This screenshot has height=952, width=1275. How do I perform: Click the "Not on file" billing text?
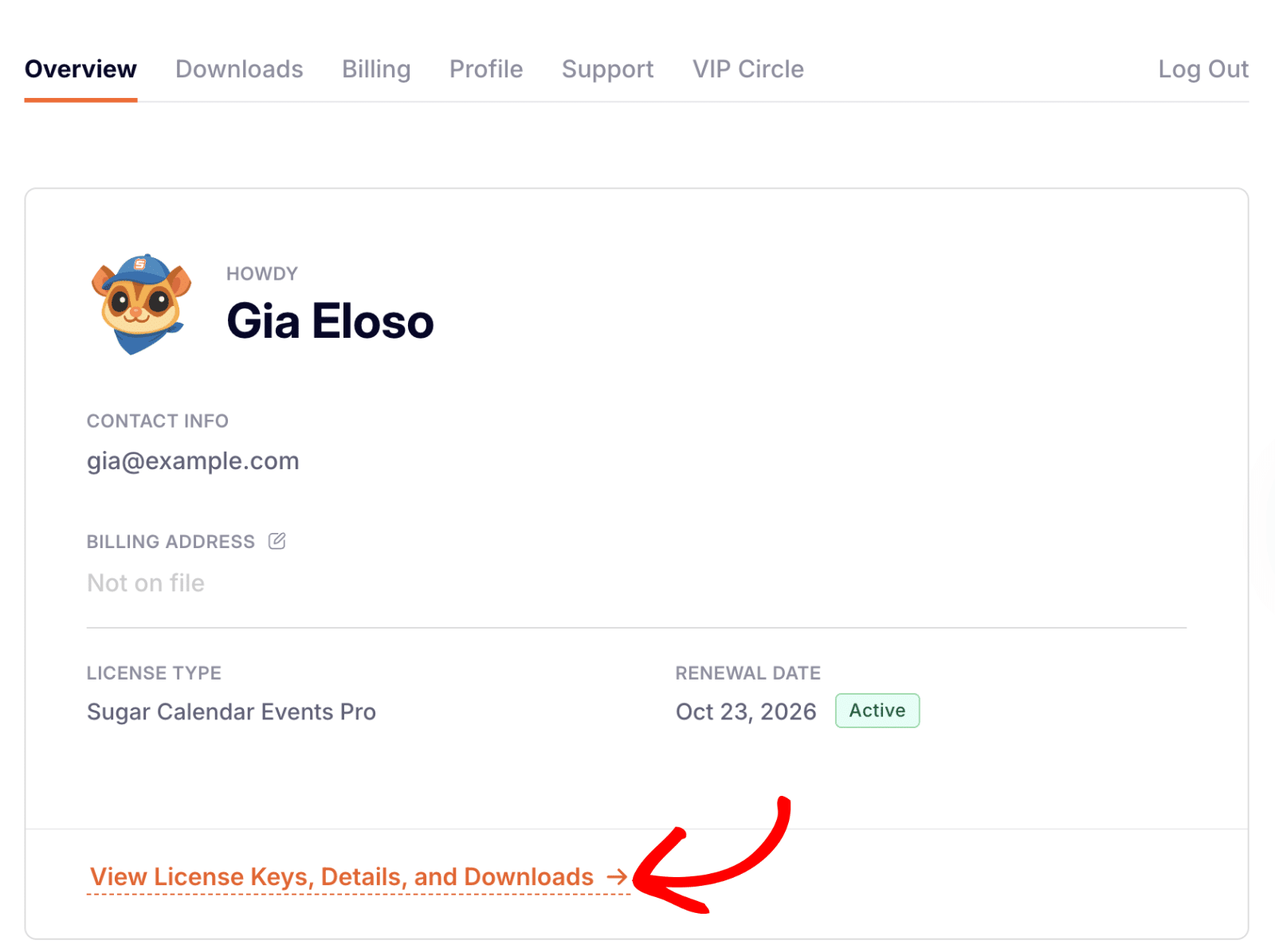146,583
